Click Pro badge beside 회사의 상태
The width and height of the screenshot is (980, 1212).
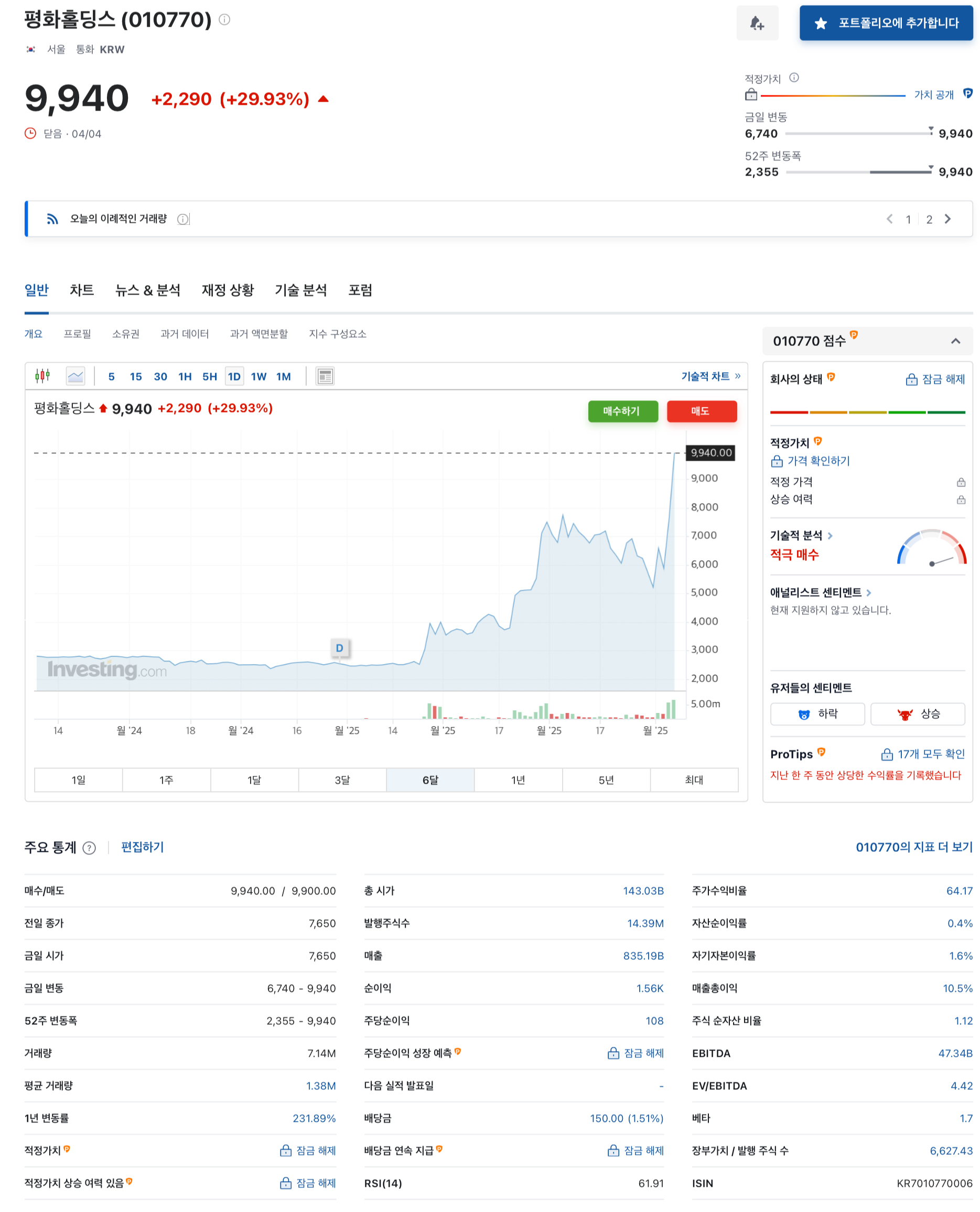pyautogui.click(x=831, y=377)
